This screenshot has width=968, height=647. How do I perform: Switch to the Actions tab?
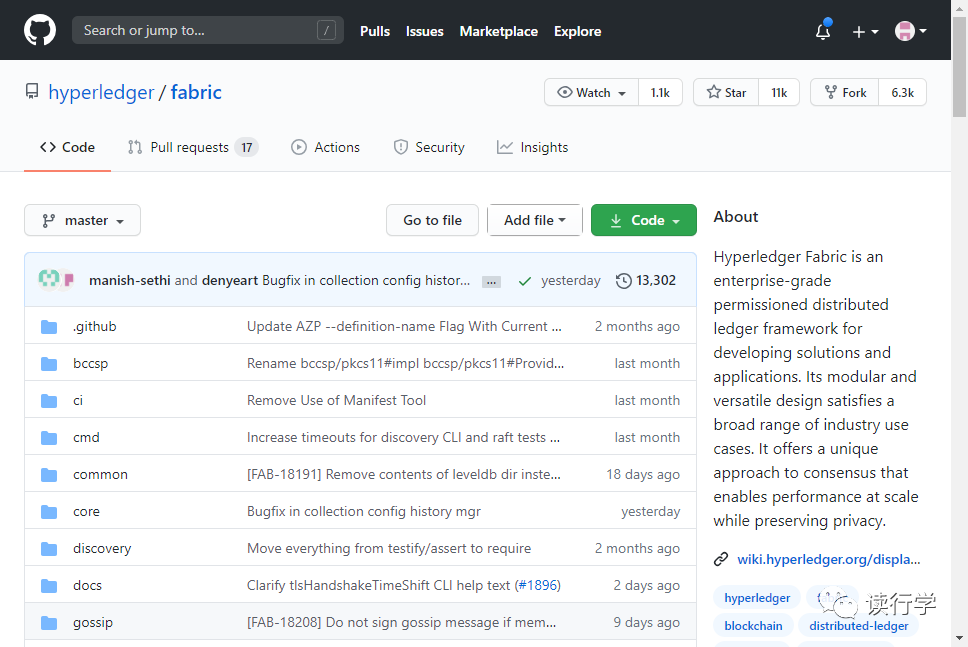pos(325,148)
